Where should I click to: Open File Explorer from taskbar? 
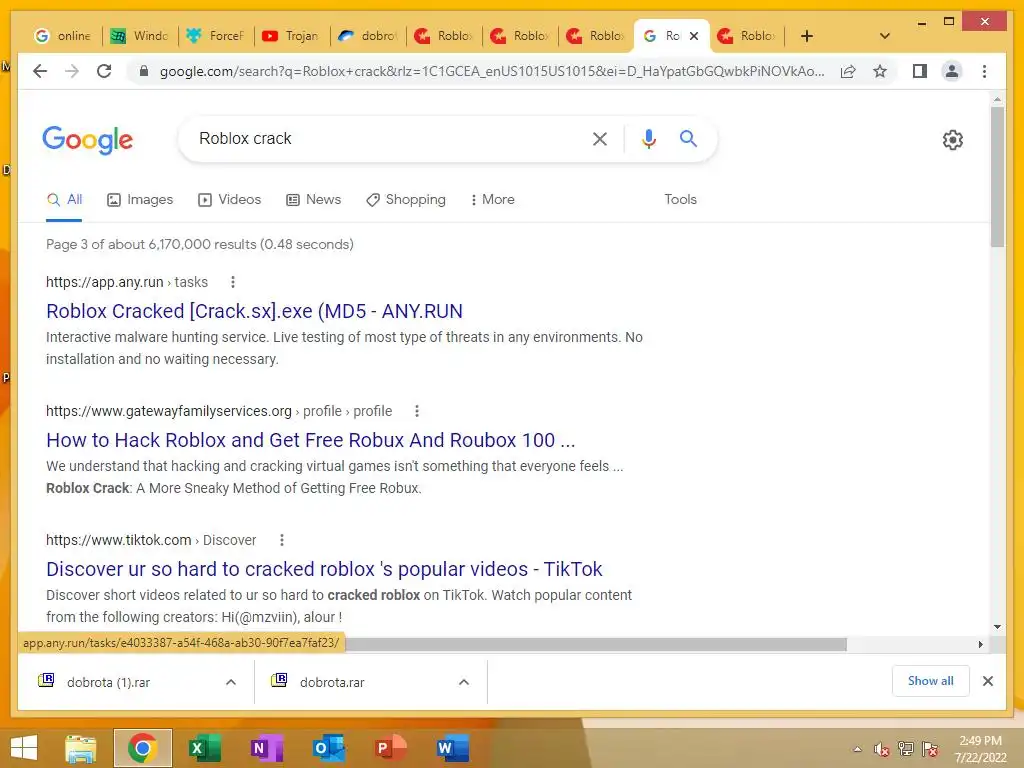[x=81, y=748]
